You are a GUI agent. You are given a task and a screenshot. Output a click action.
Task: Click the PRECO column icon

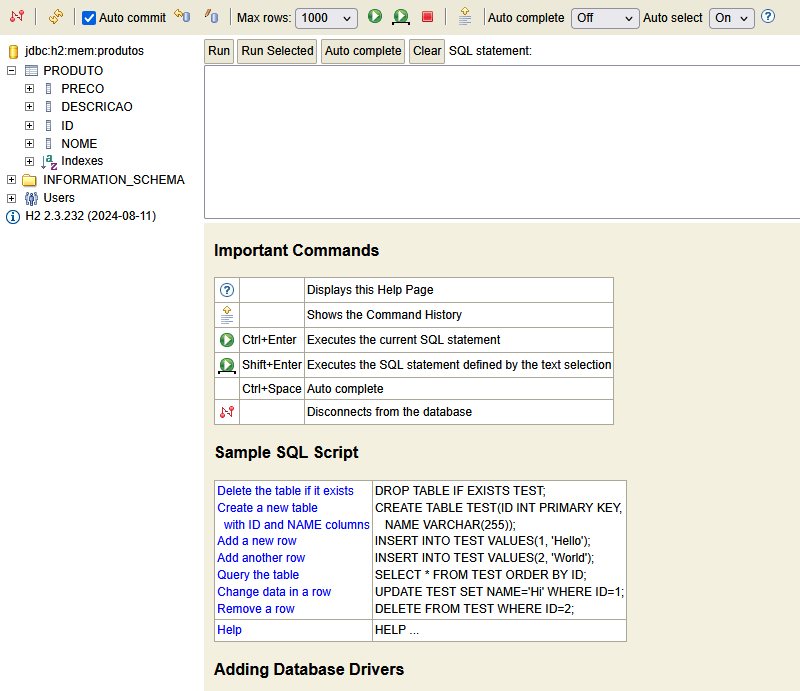[48, 89]
